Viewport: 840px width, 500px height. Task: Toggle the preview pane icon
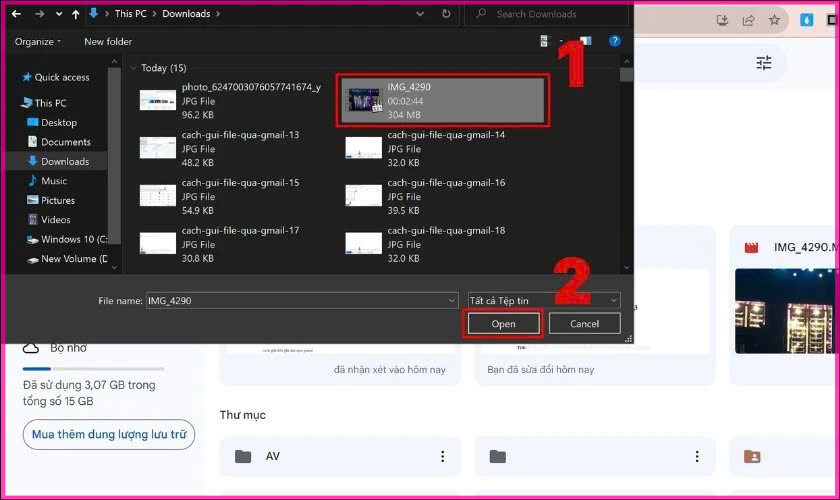[x=585, y=41]
